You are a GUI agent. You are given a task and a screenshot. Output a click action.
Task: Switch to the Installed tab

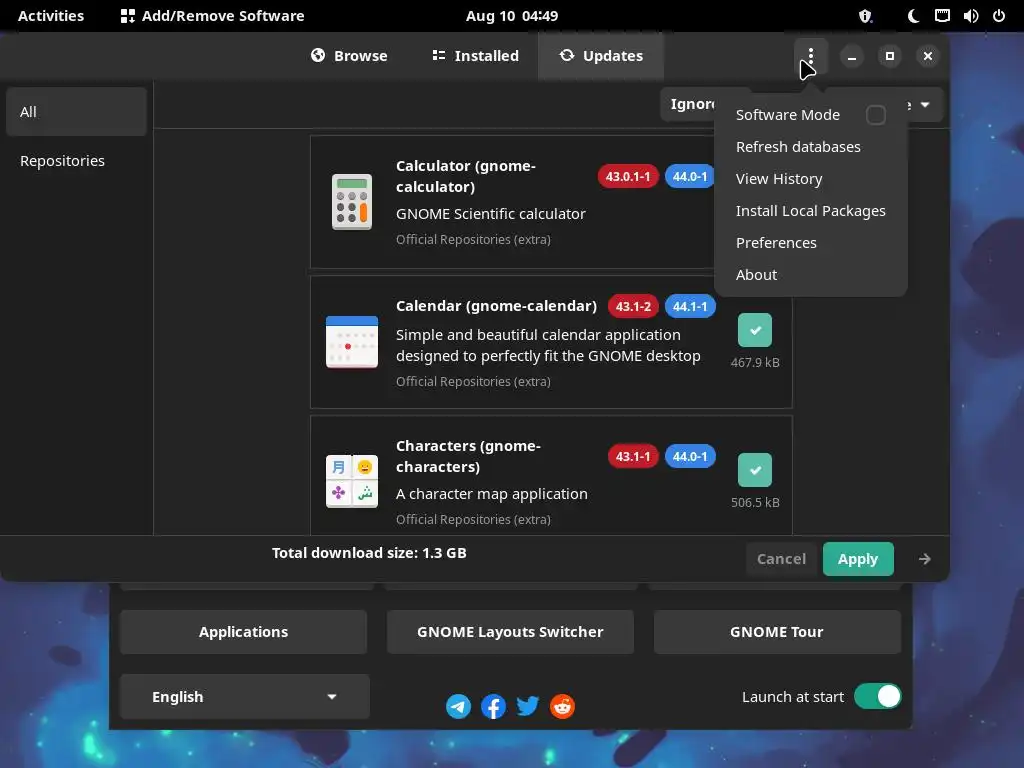475,56
